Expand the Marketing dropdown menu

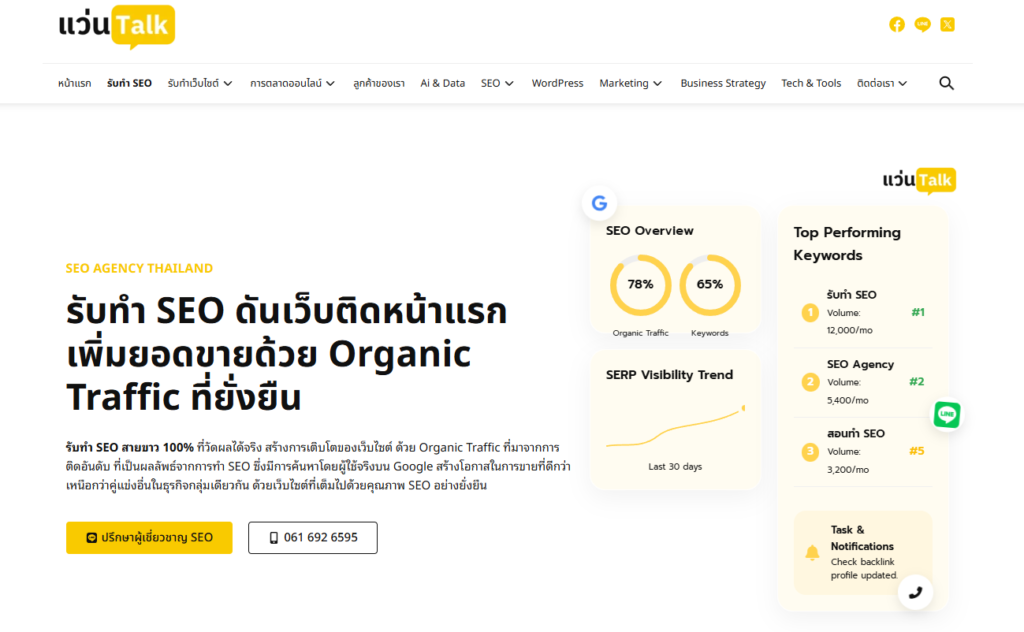tap(630, 83)
